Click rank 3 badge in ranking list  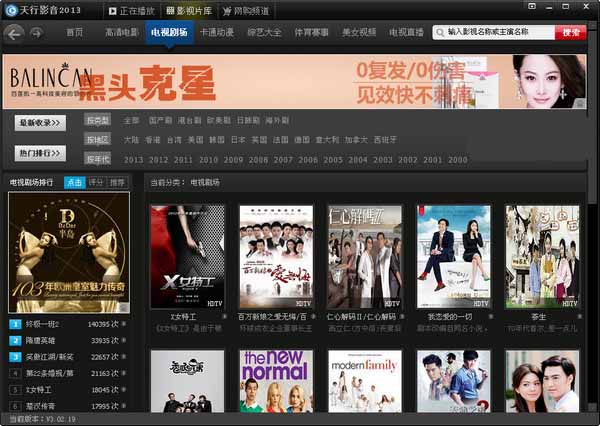[15, 357]
